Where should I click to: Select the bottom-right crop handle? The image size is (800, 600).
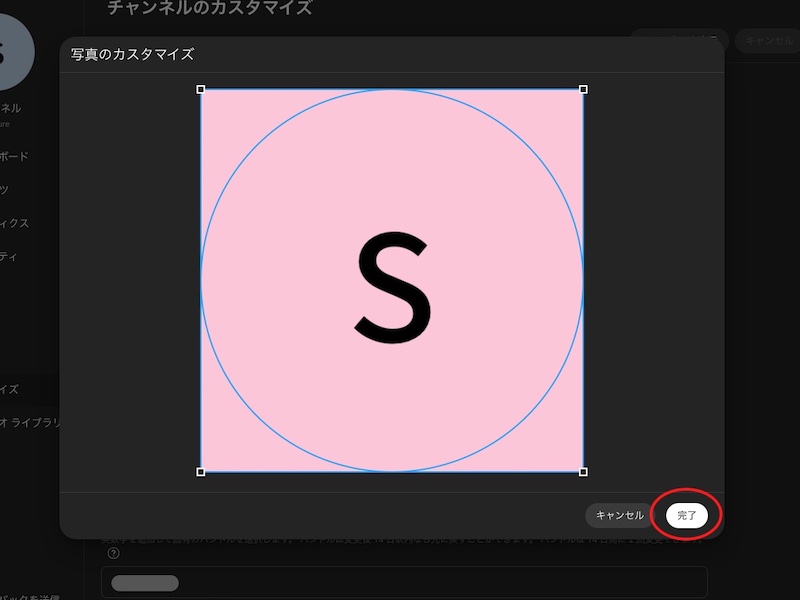coord(583,471)
